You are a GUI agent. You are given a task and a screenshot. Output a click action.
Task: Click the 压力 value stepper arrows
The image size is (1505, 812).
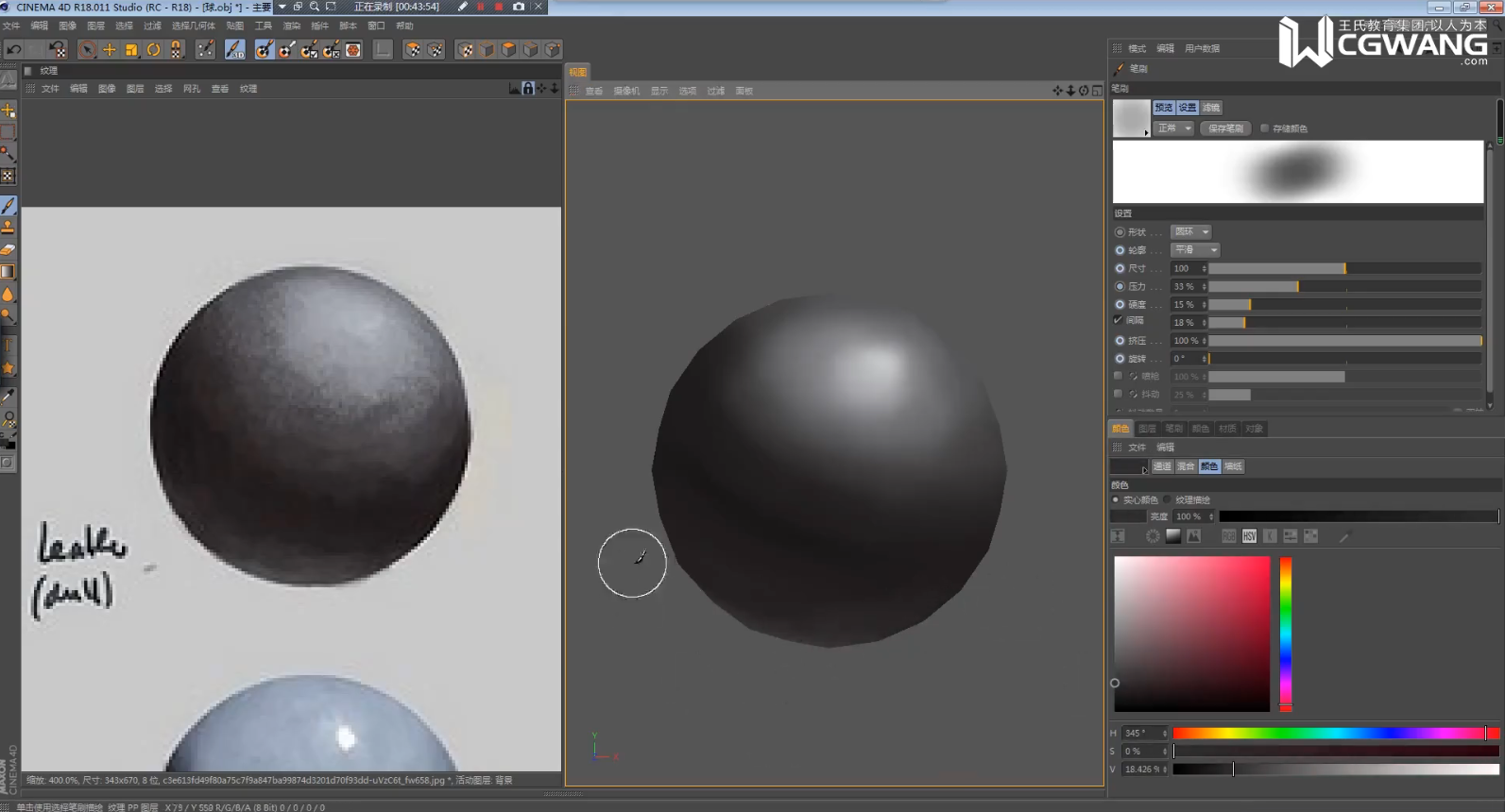tap(1204, 286)
